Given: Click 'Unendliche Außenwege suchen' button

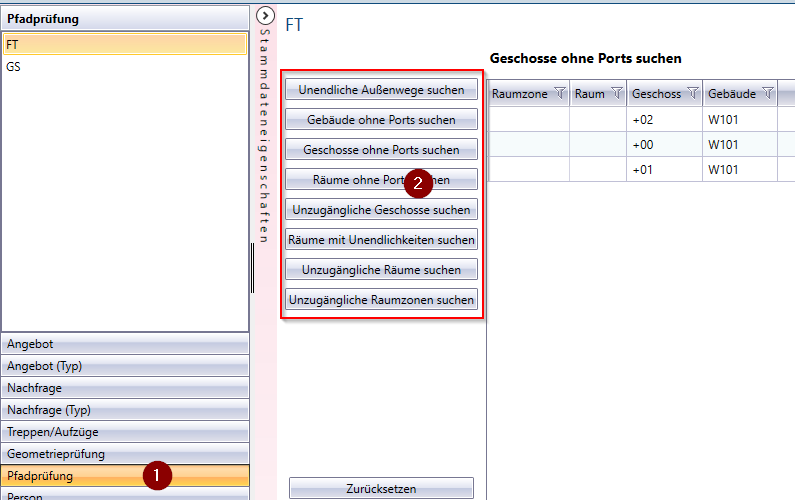Looking at the screenshot, I should click(x=381, y=90).
